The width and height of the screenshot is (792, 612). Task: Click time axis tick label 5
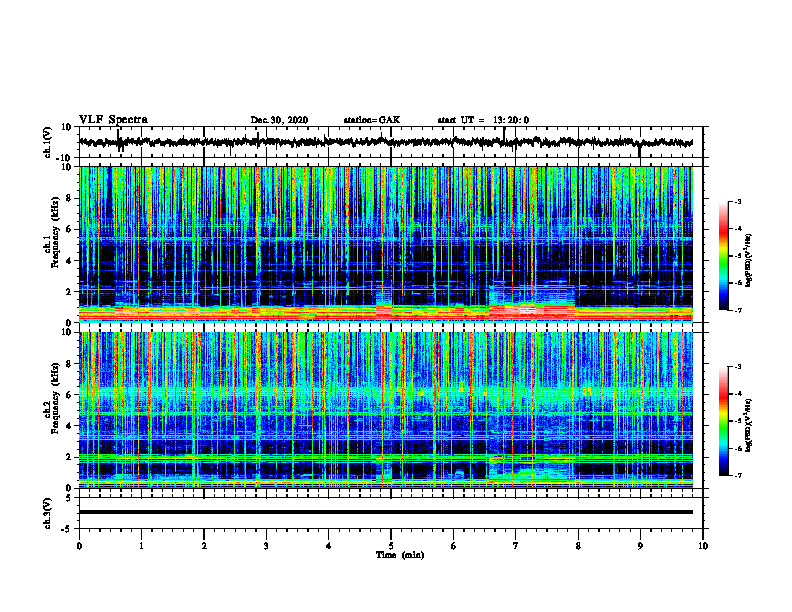pyautogui.click(x=391, y=546)
